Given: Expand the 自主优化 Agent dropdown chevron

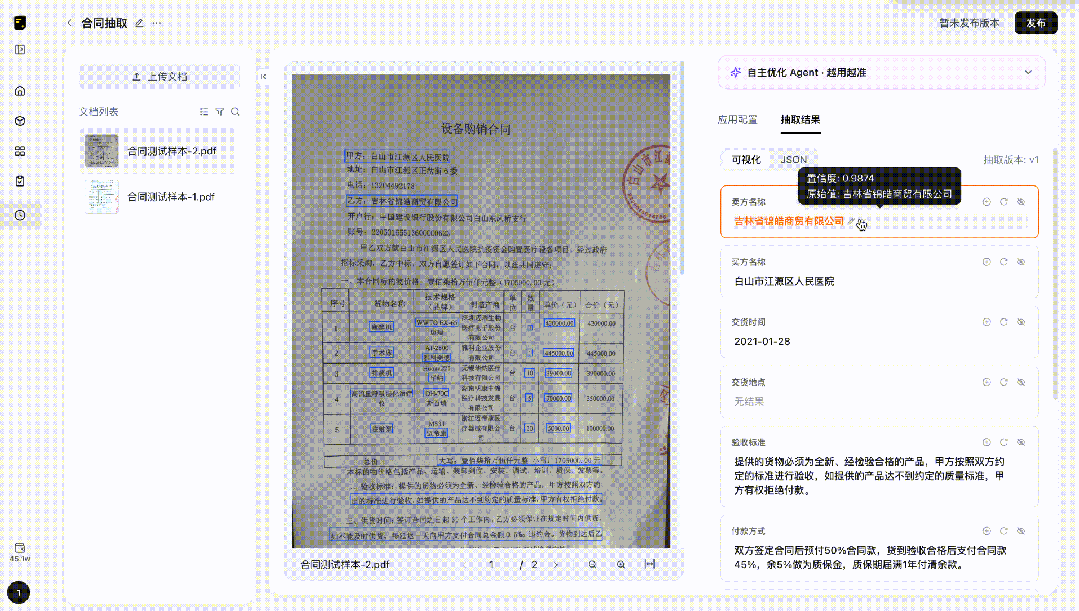Looking at the screenshot, I should (1028, 72).
